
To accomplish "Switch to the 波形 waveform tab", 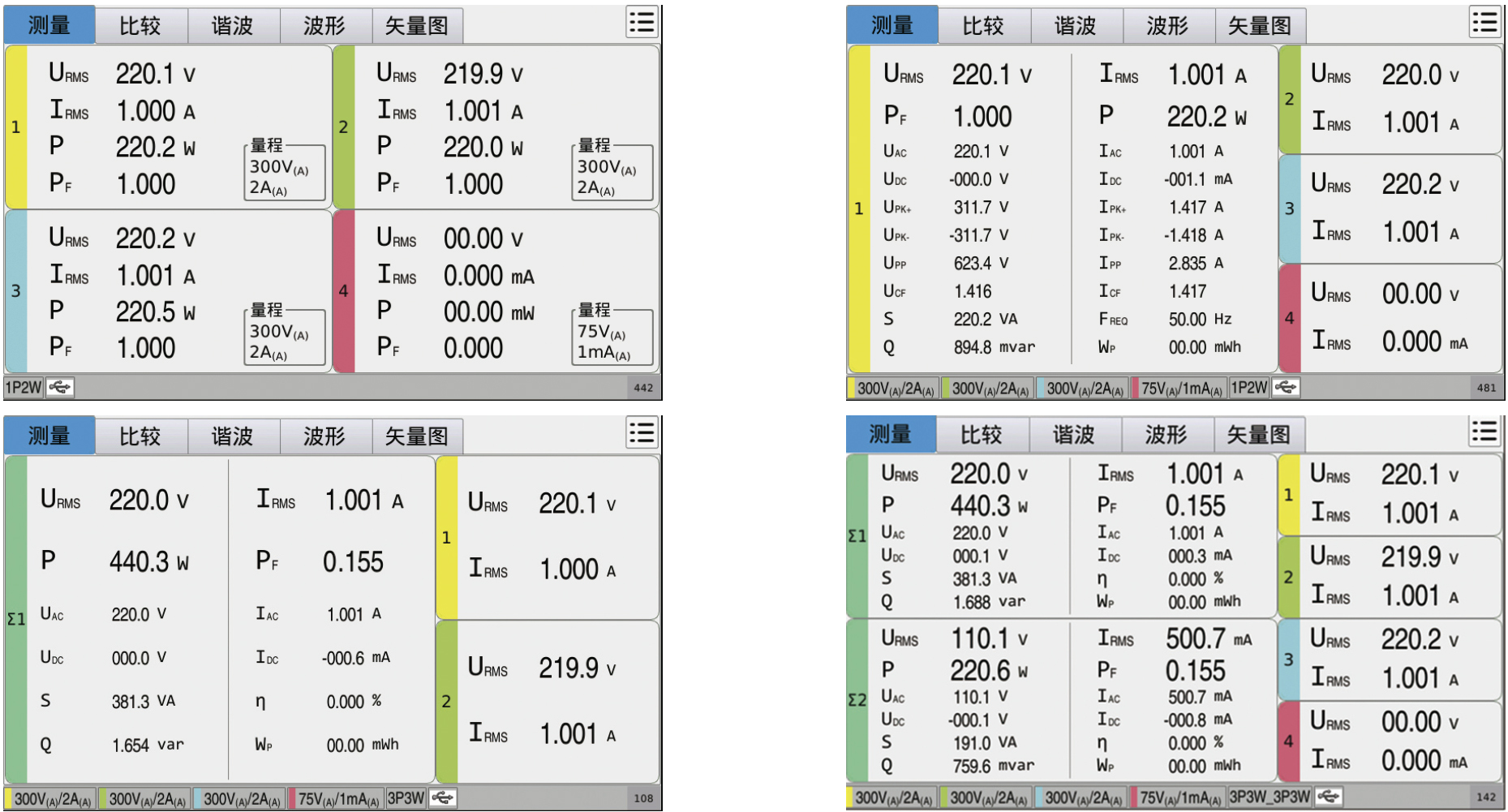I will [326, 25].
